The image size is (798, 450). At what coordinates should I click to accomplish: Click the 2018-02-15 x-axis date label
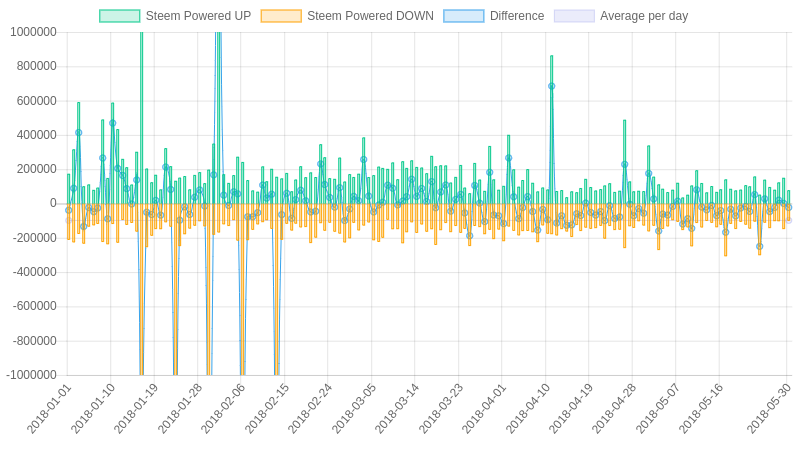click(267, 409)
